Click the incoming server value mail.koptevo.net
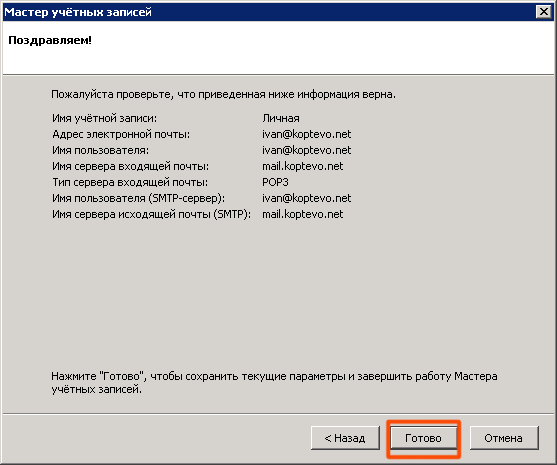 click(303, 166)
